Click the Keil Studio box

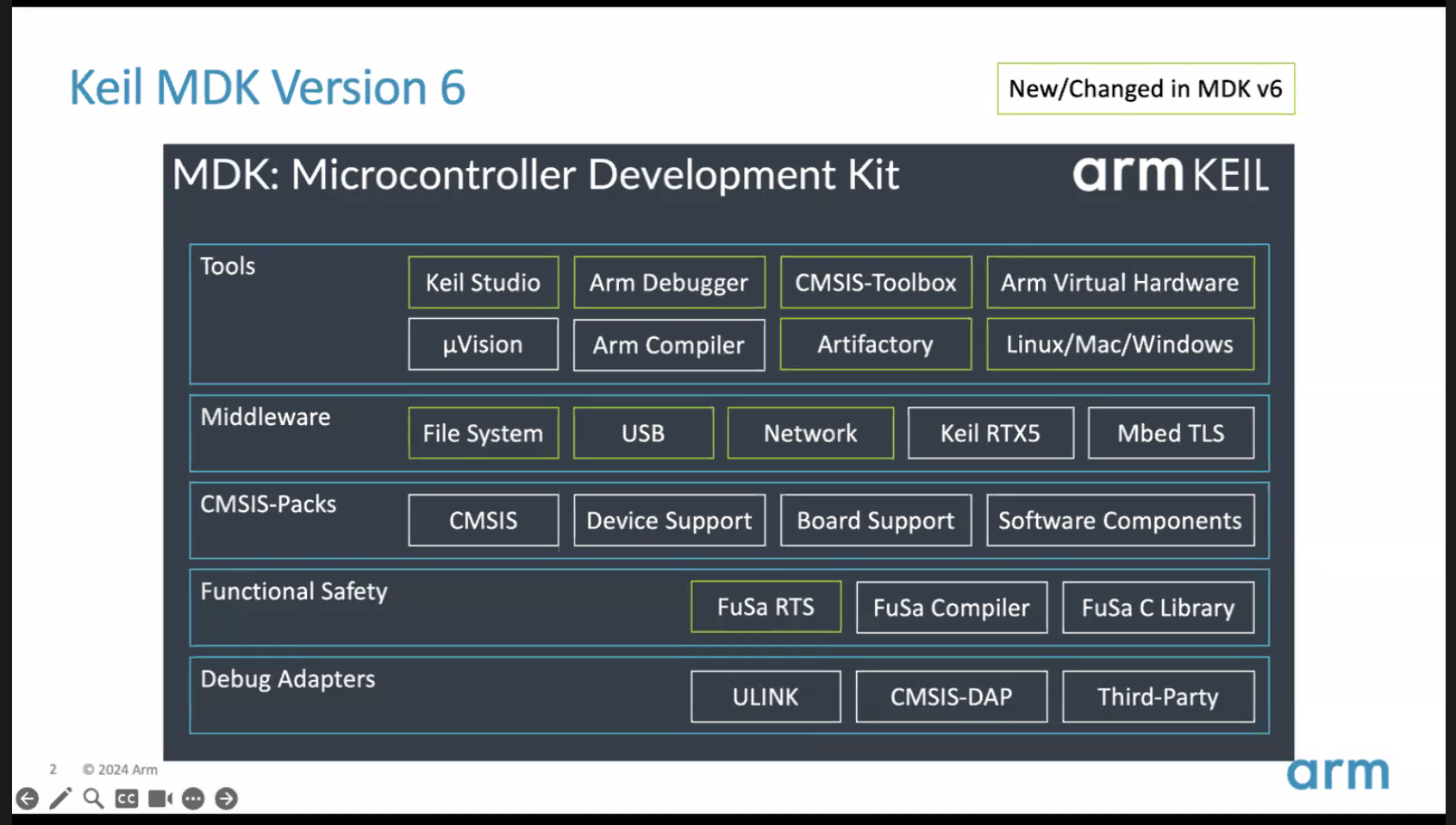pyautogui.click(x=484, y=282)
